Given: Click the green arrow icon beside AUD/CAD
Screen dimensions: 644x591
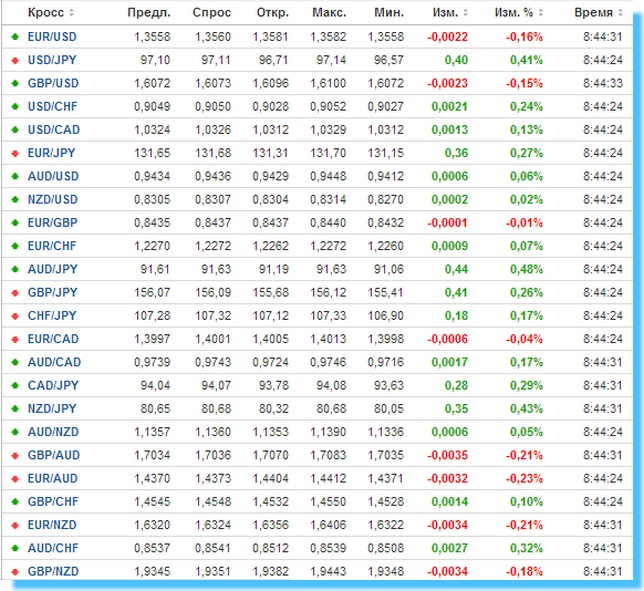Looking at the screenshot, I should (15, 362).
